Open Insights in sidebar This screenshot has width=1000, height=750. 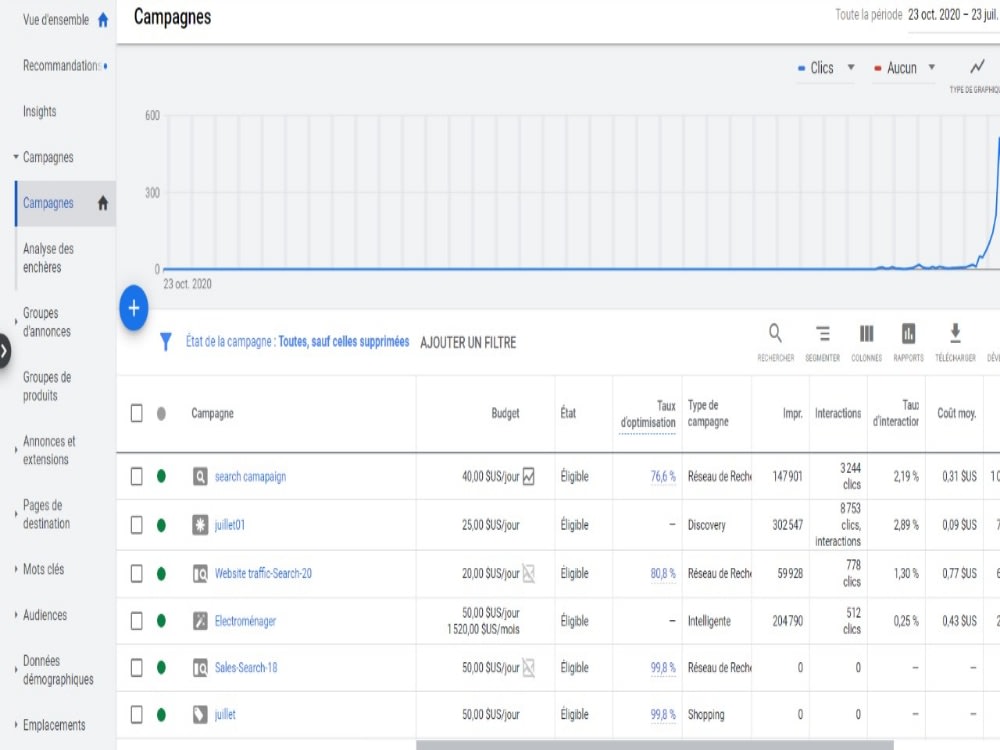pyautogui.click(x=40, y=112)
